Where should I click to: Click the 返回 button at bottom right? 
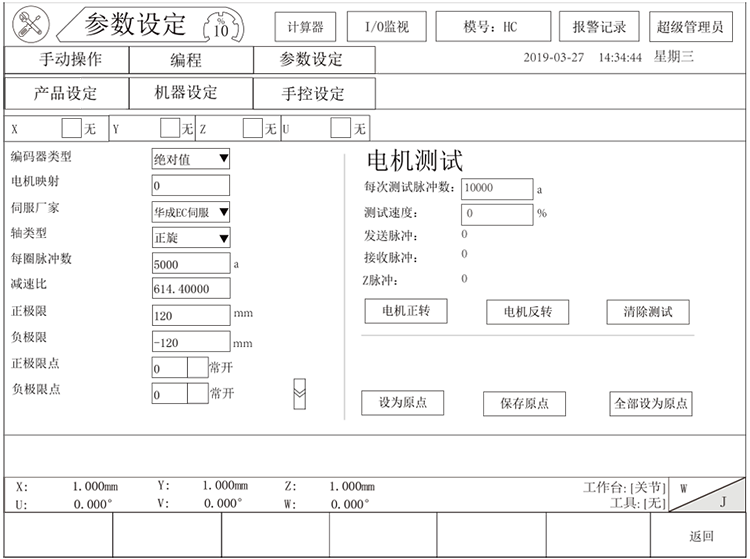click(x=703, y=536)
